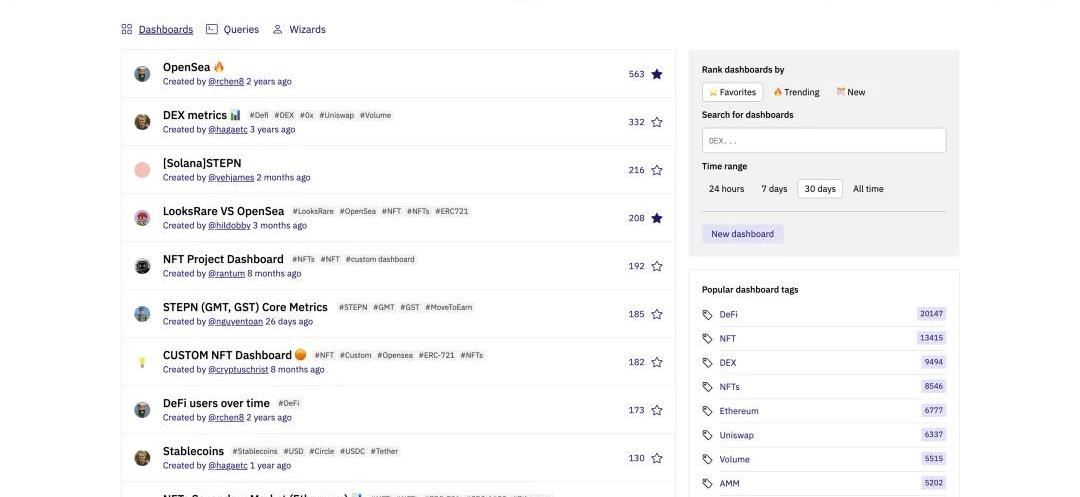The height and width of the screenshot is (497, 1080).
Task: Click the #MoveToEarn tag chip
Action: coord(448,307)
